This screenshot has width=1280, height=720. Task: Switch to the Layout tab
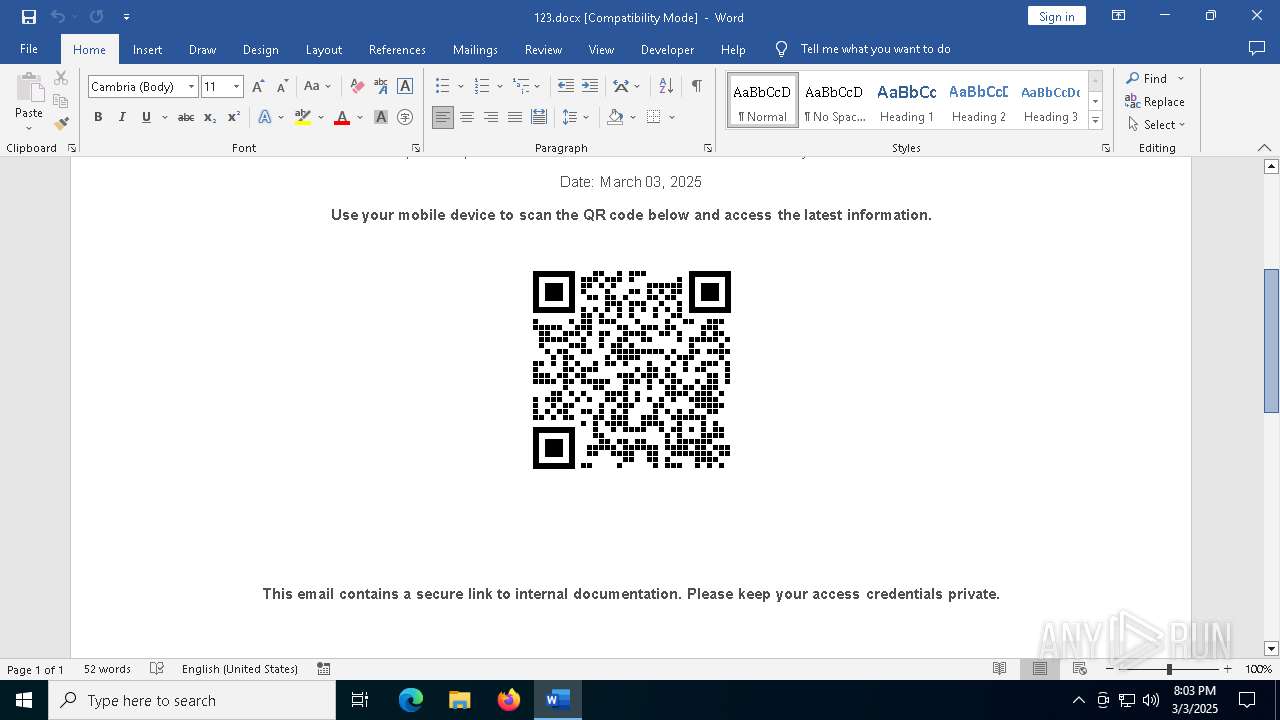click(323, 49)
